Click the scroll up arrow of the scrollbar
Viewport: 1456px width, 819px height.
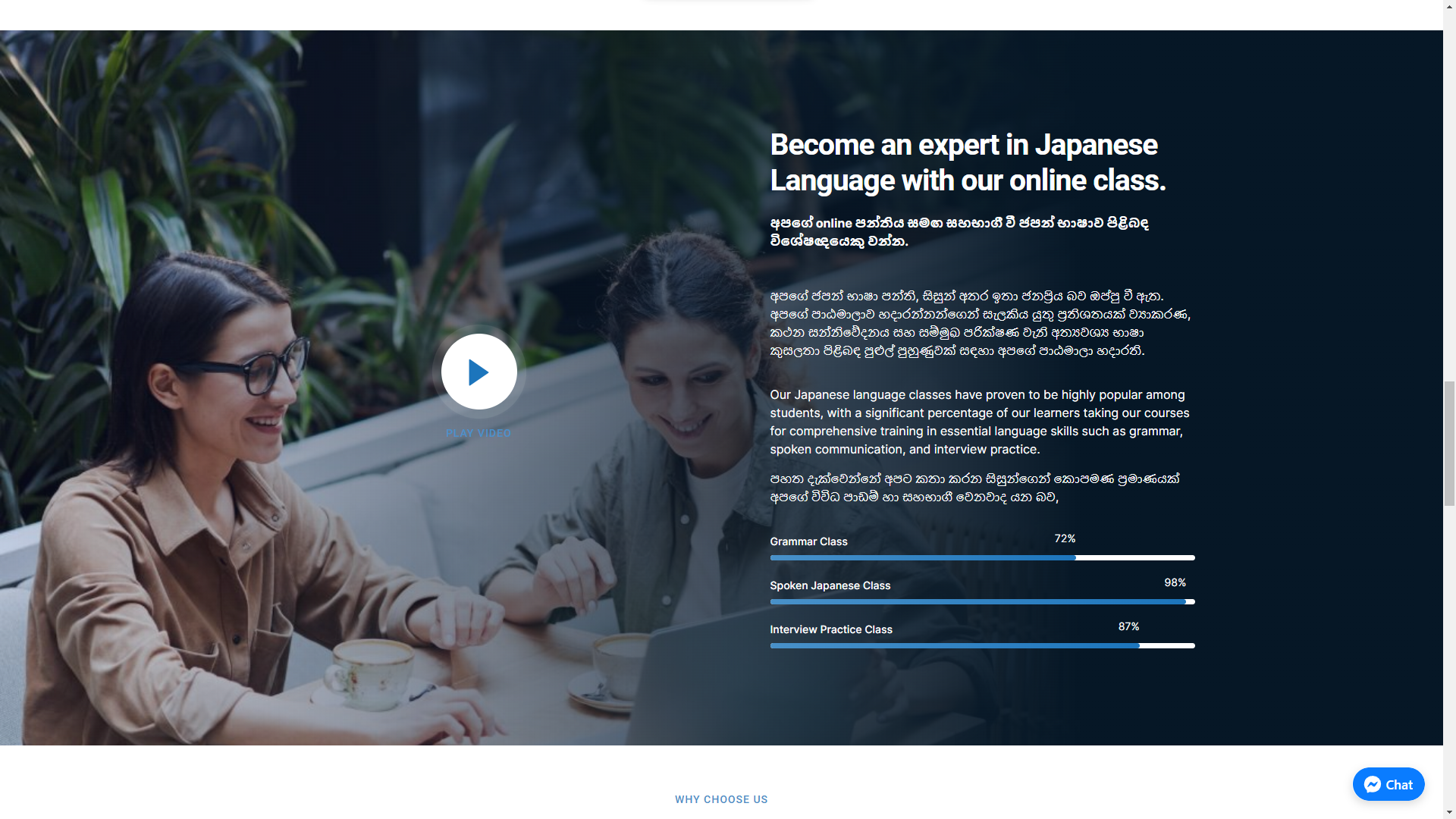click(1449, 5)
